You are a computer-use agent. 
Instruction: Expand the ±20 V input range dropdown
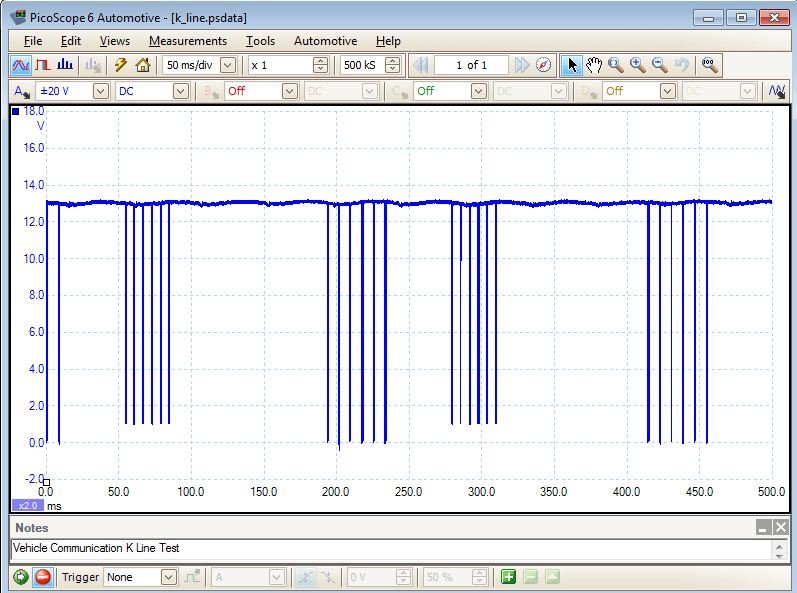100,91
